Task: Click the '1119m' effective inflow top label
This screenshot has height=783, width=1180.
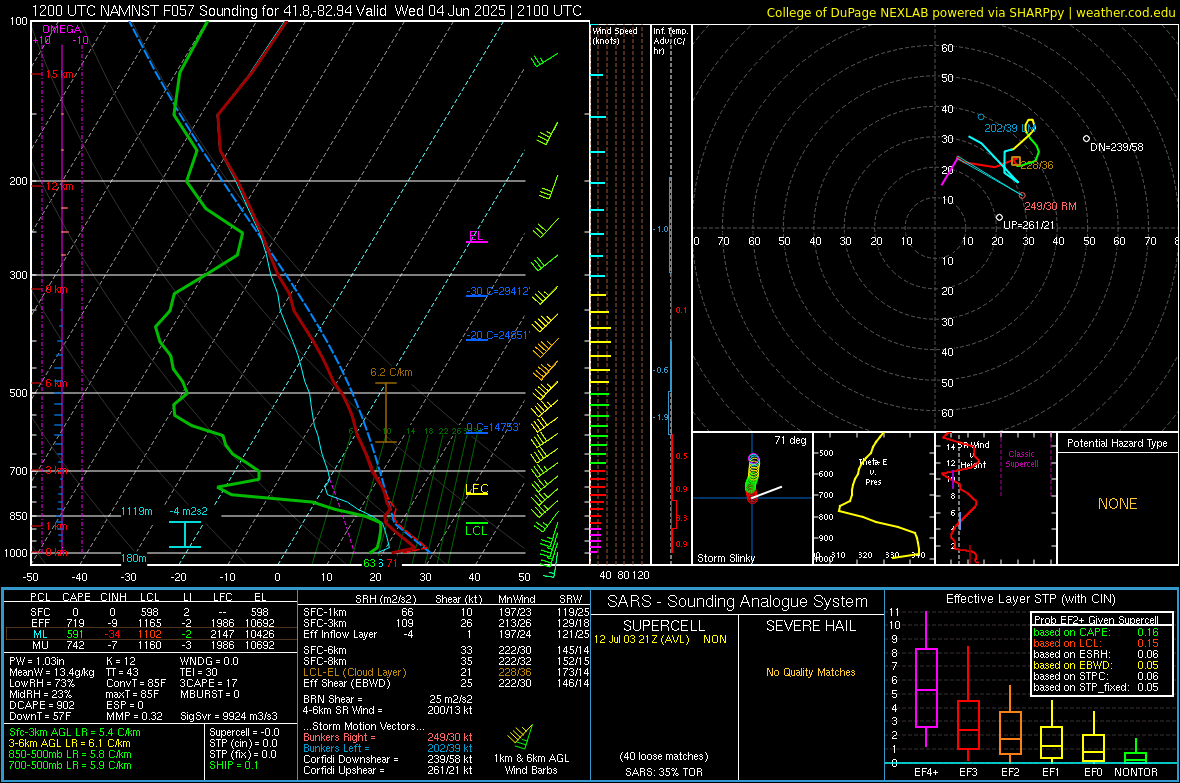Action: click(136, 511)
